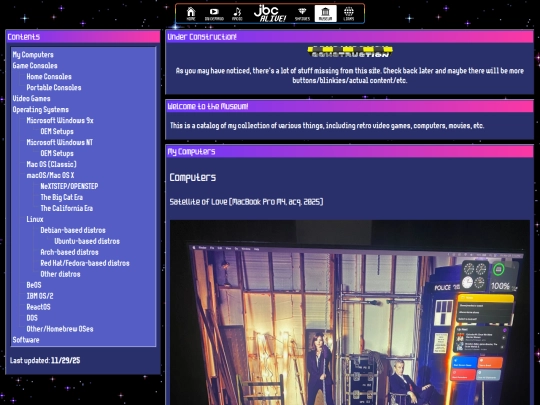Image resolution: width=540 pixels, height=405 pixels.
Task: Open The California Era entry
Action: tap(66, 208)
